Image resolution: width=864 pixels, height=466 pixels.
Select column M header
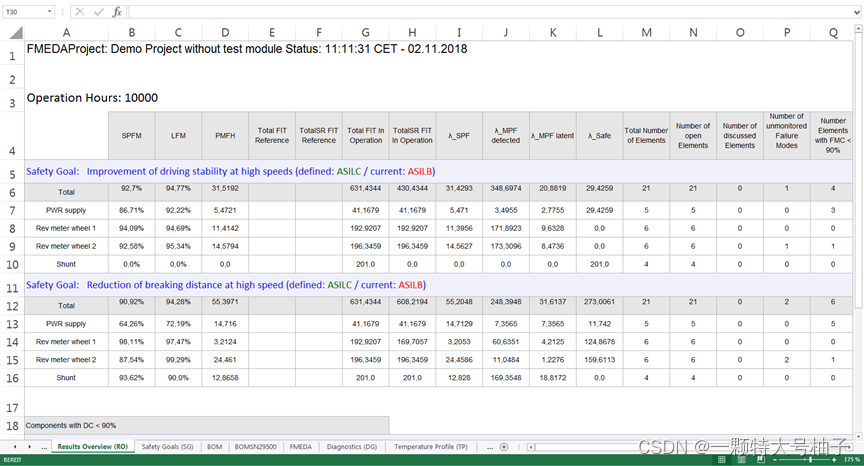pyautogui.click(x=646, y=32)
